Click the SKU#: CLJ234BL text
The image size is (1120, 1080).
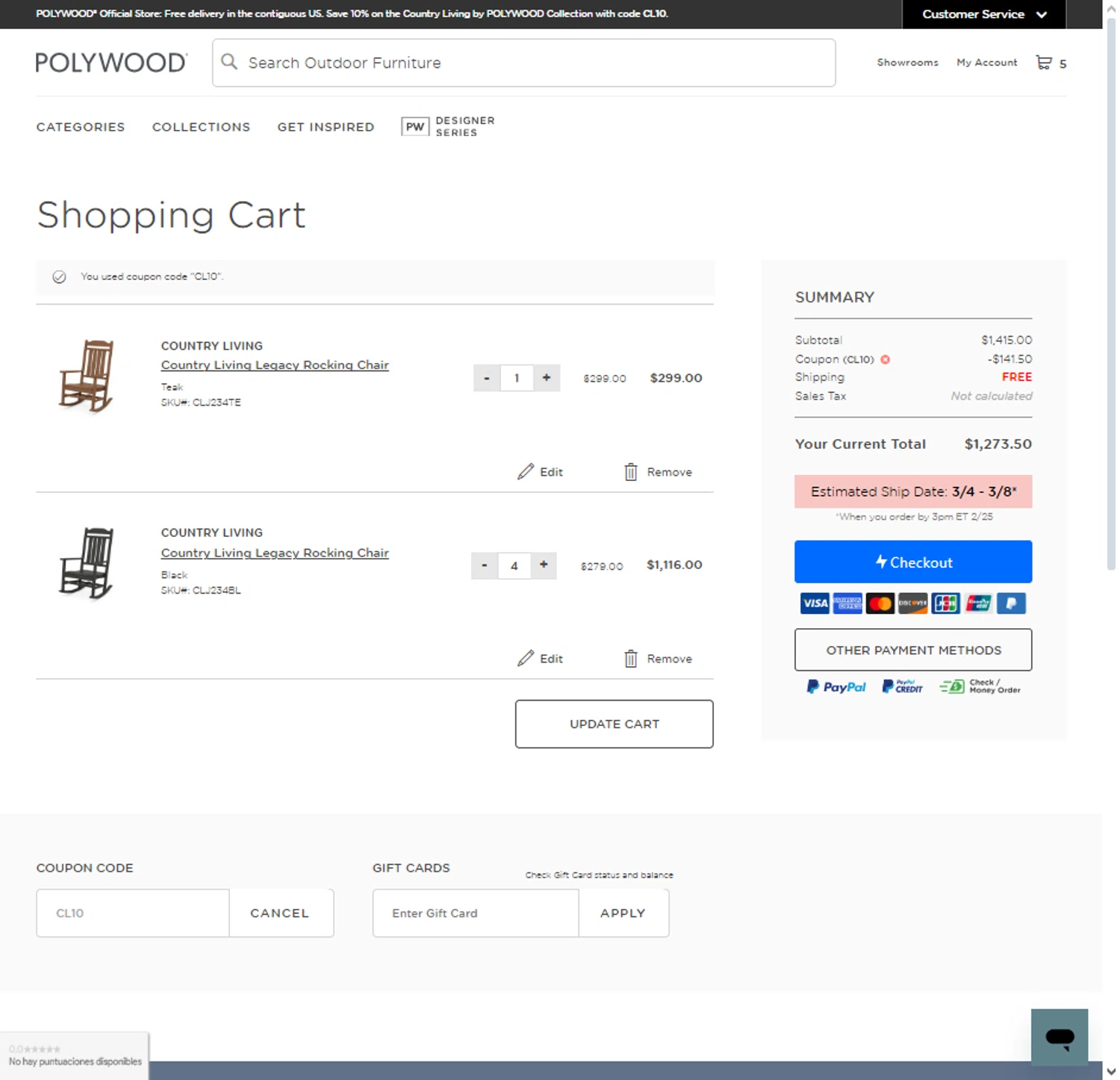[x=201, y=590]
